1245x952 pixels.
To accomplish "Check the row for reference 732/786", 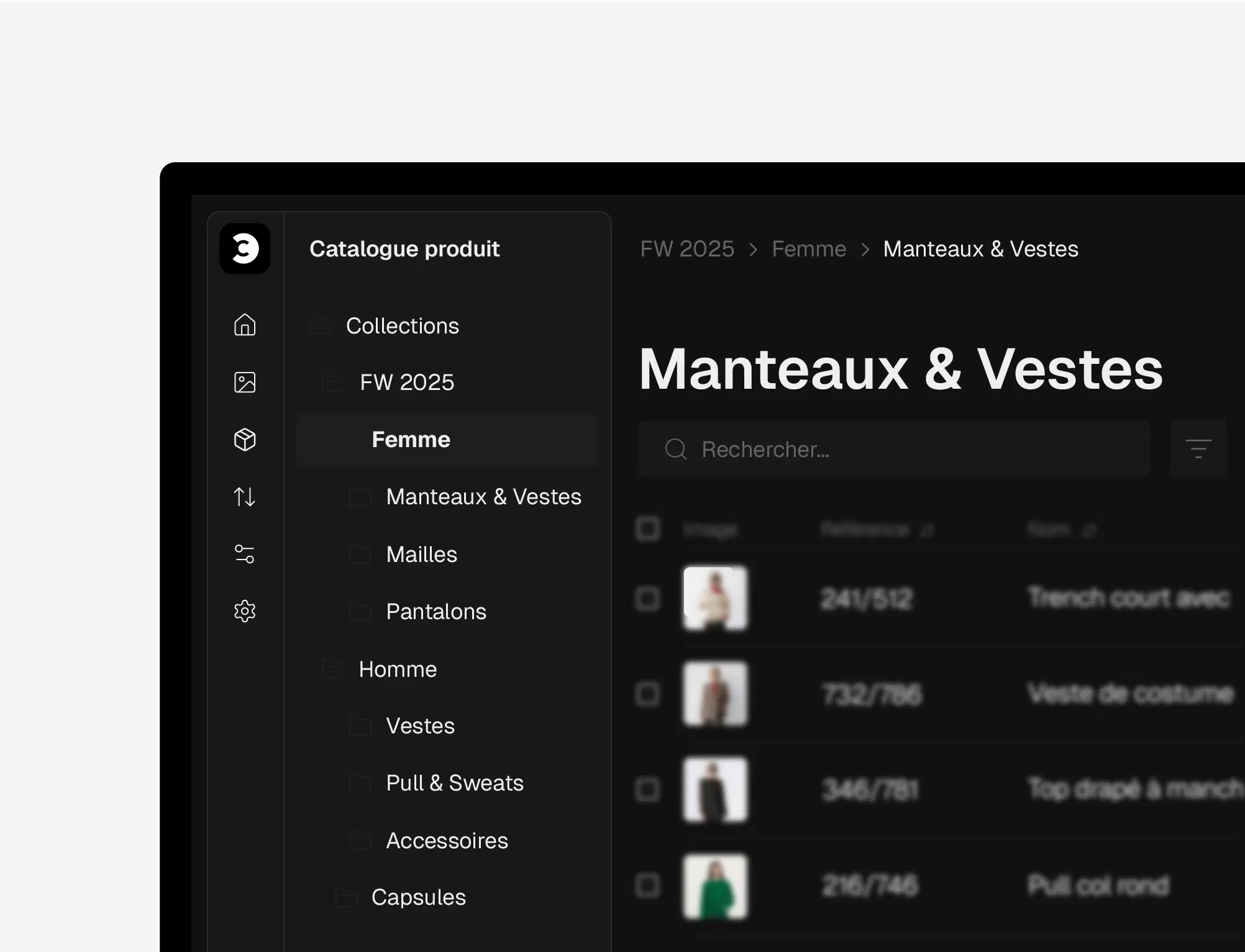I will [x=648, y=694].
